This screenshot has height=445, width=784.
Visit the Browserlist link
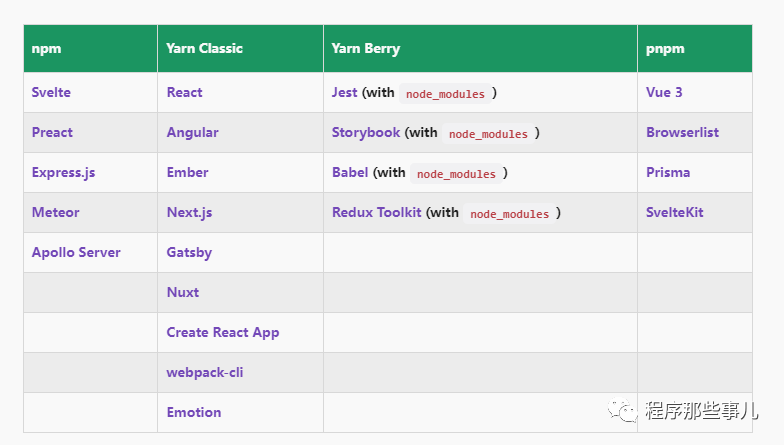(x=682, y=132)
